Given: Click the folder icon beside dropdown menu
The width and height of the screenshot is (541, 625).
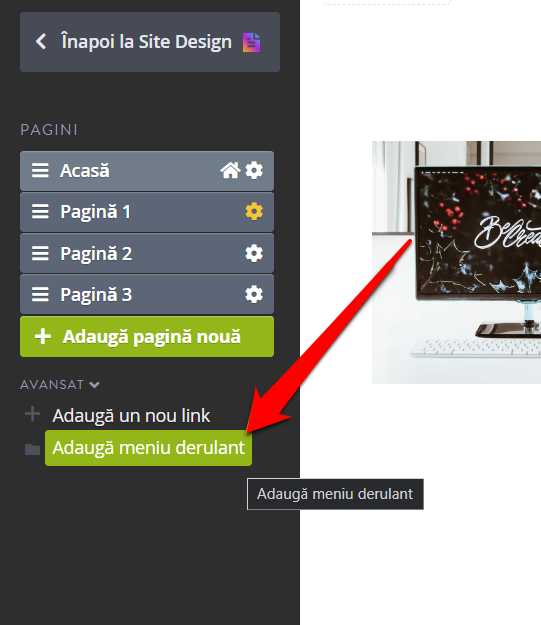Looking at the screenshot, I should point(32,449).
